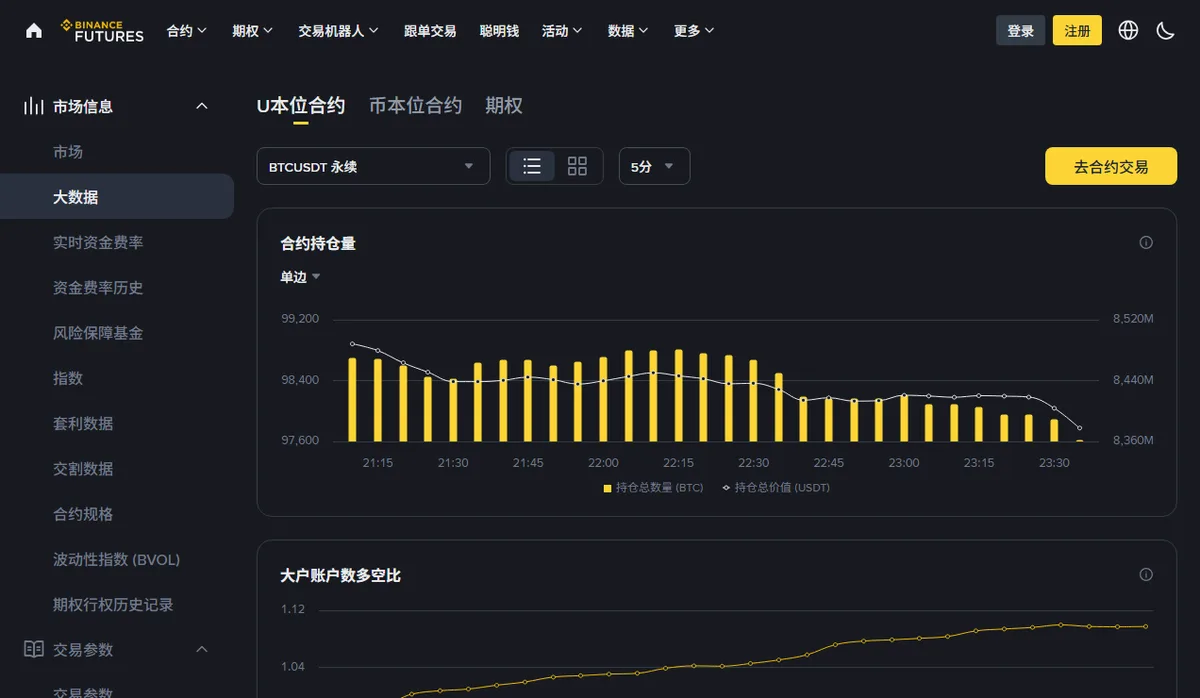Open 合约规格 in the sidebar
Viewport: 1200px width, 698px height.
[83, 514]
